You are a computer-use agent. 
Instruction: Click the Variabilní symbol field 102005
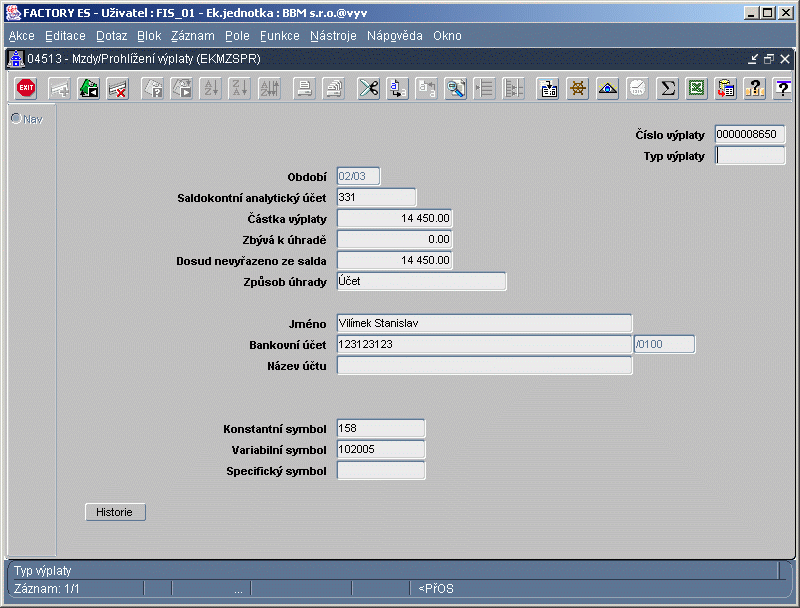pos(381,449)
